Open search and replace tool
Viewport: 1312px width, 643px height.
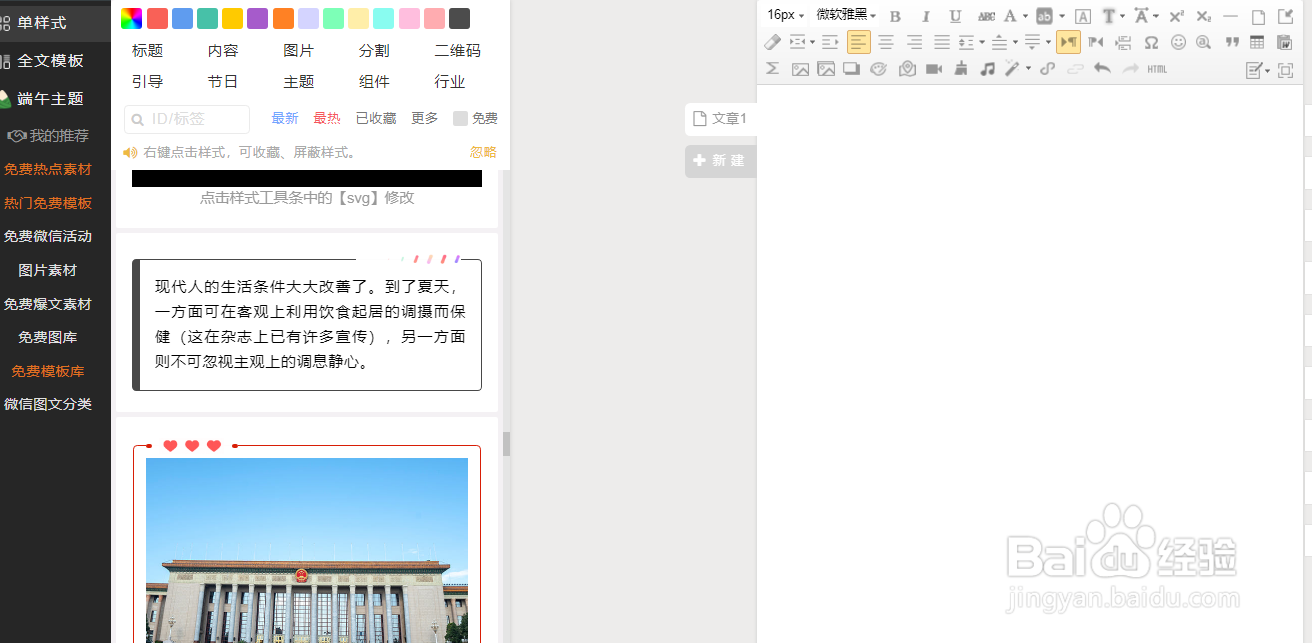[1204, 42]
